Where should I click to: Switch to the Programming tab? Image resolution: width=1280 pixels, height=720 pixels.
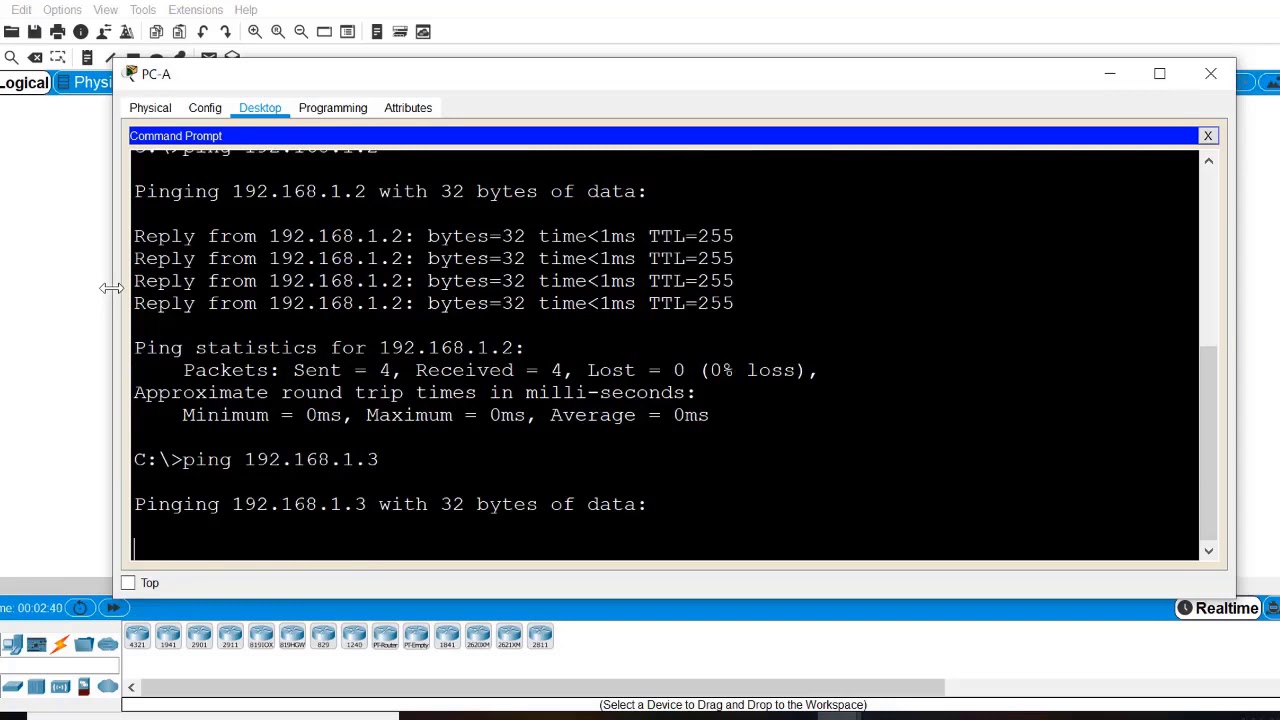(332, 108)
